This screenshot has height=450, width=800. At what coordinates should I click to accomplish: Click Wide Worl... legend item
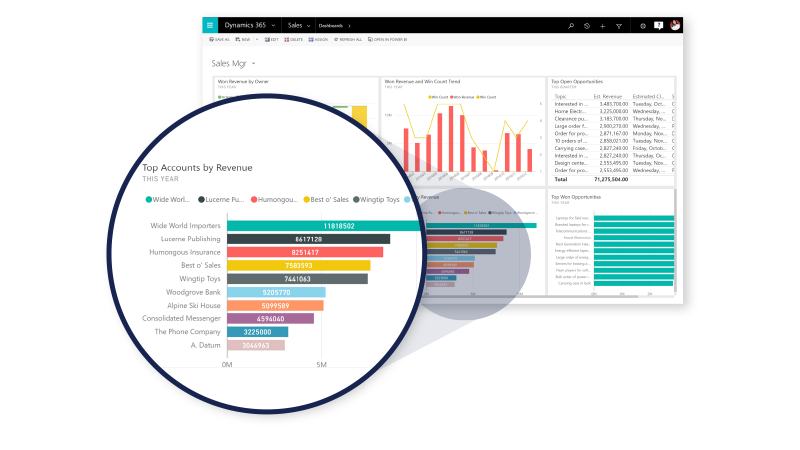[x=168, y=199]
